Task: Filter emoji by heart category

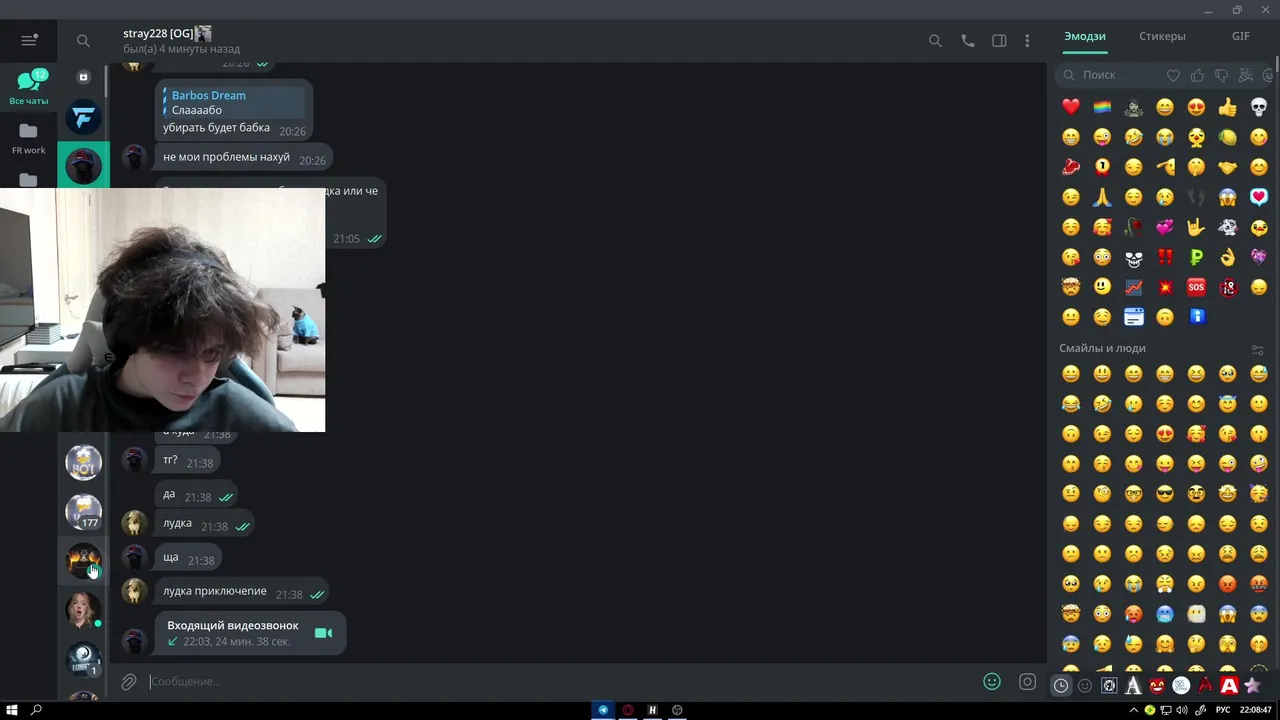Action: (x=1173, y=75)
